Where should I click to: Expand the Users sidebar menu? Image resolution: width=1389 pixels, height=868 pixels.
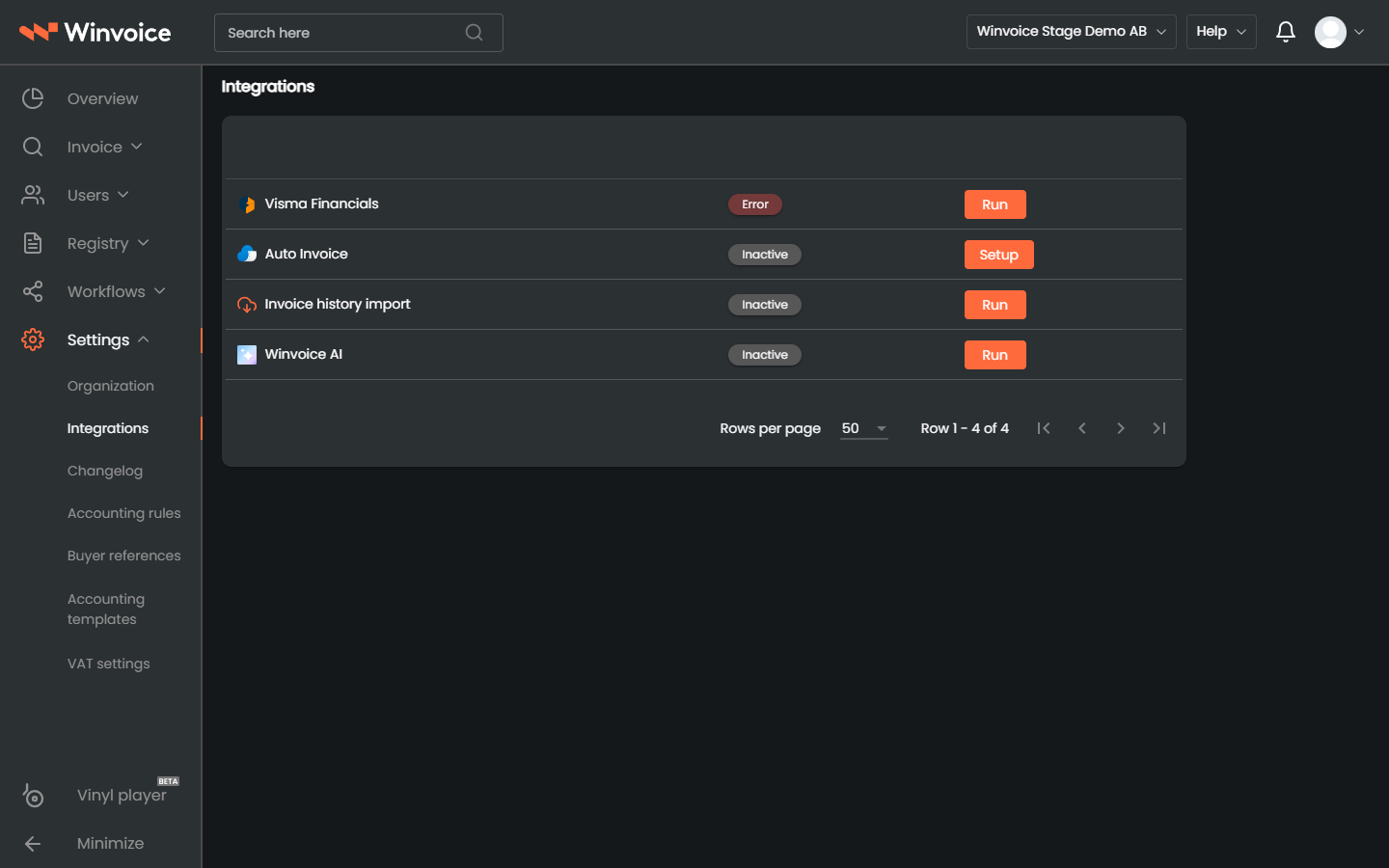click(123, 195)
